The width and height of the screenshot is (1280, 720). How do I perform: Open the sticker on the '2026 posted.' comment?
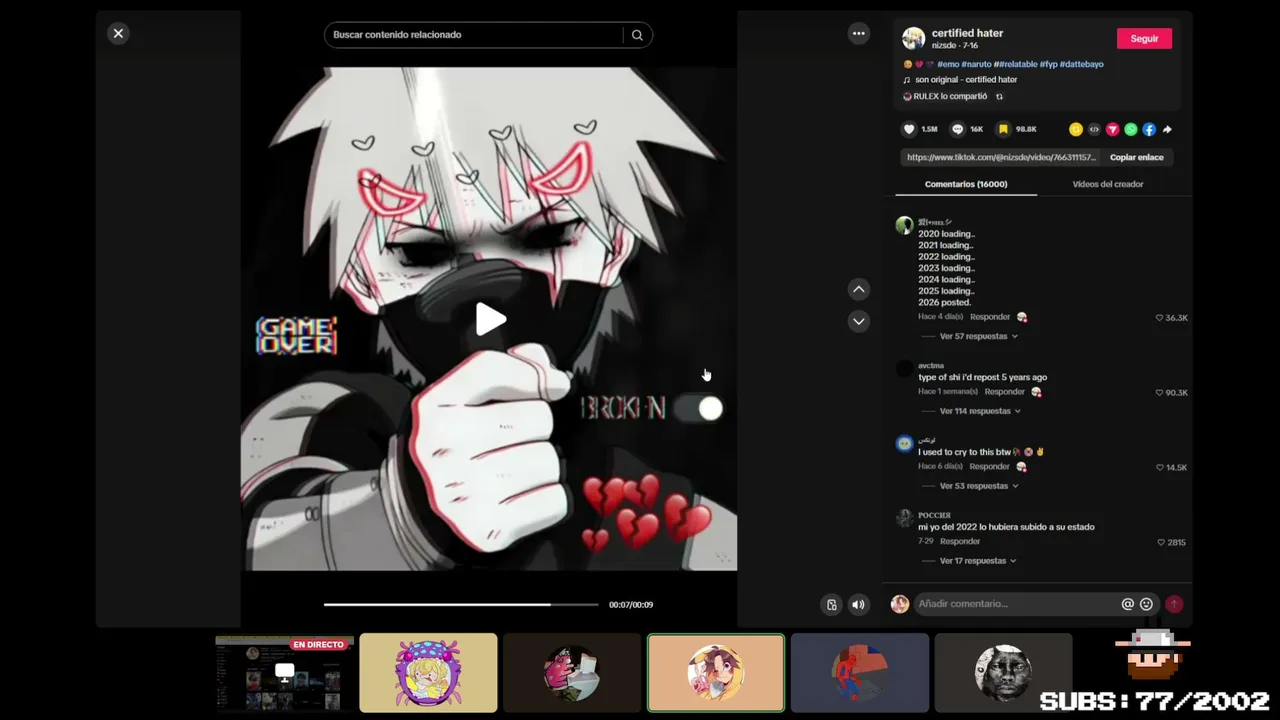point(1022,317)
